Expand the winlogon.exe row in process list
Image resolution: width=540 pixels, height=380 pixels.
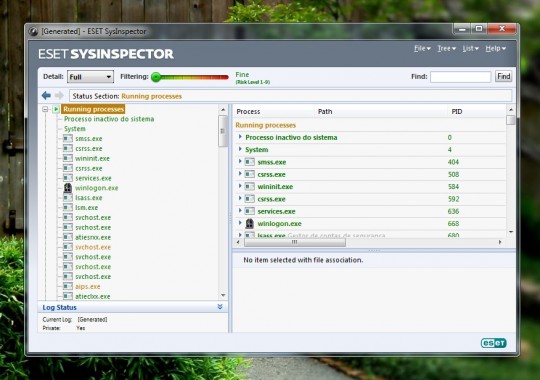click(240, 223)
